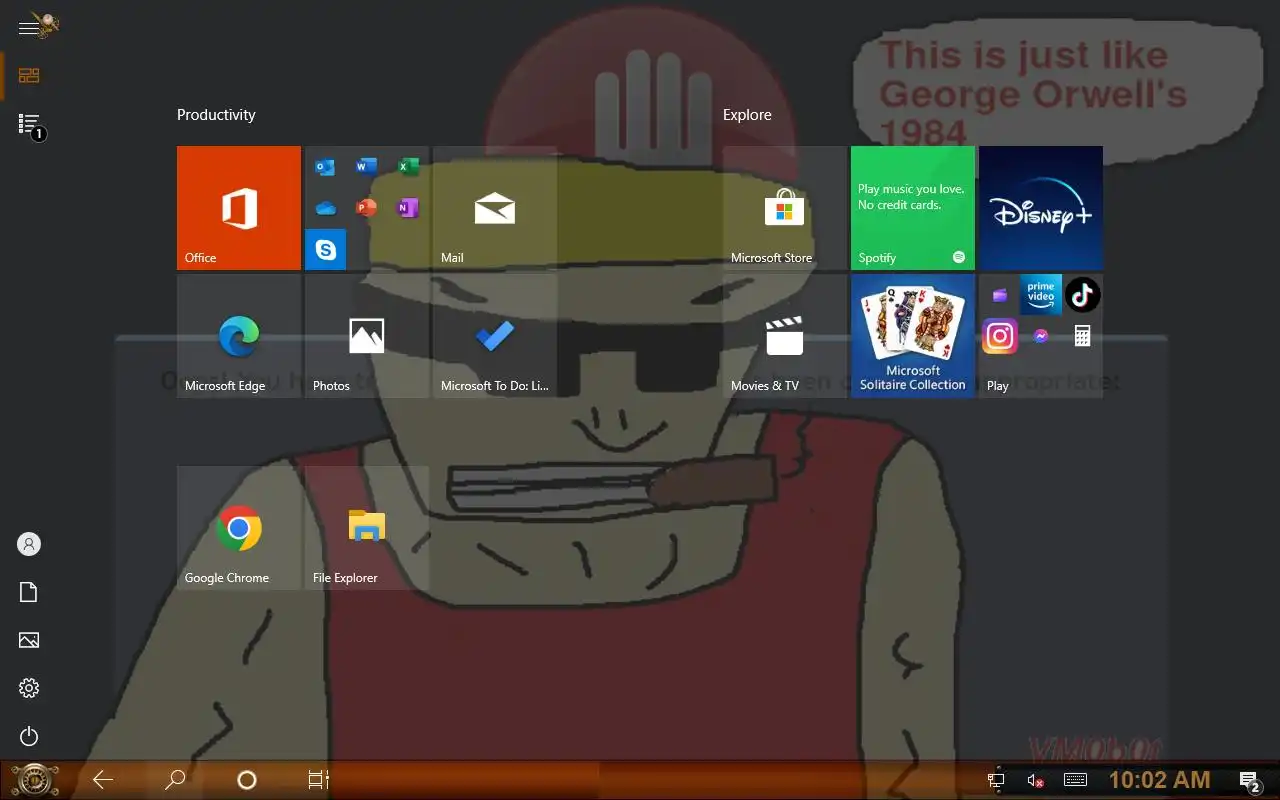Launch Spotify from the green tile
The width and height of the screenshot is (1280, 800).
[x=913, y=208]
